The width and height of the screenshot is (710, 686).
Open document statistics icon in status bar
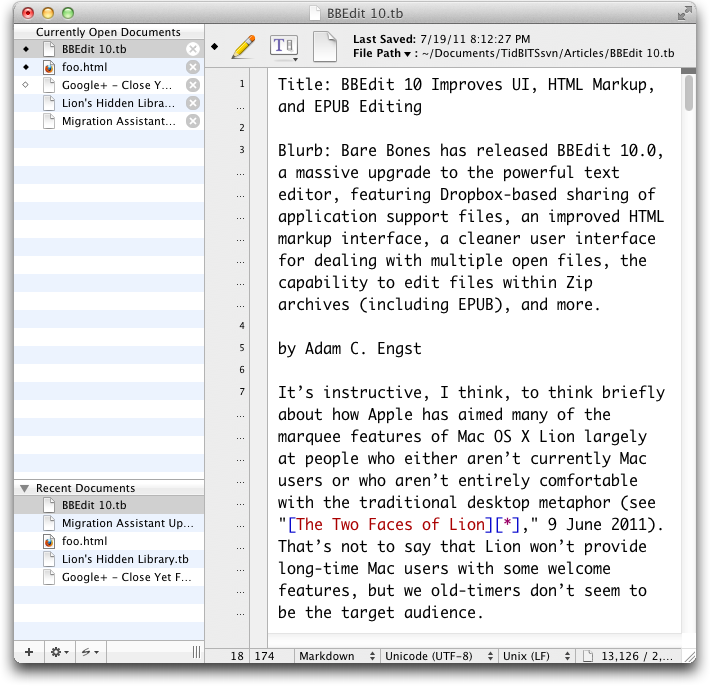[589, 656]
